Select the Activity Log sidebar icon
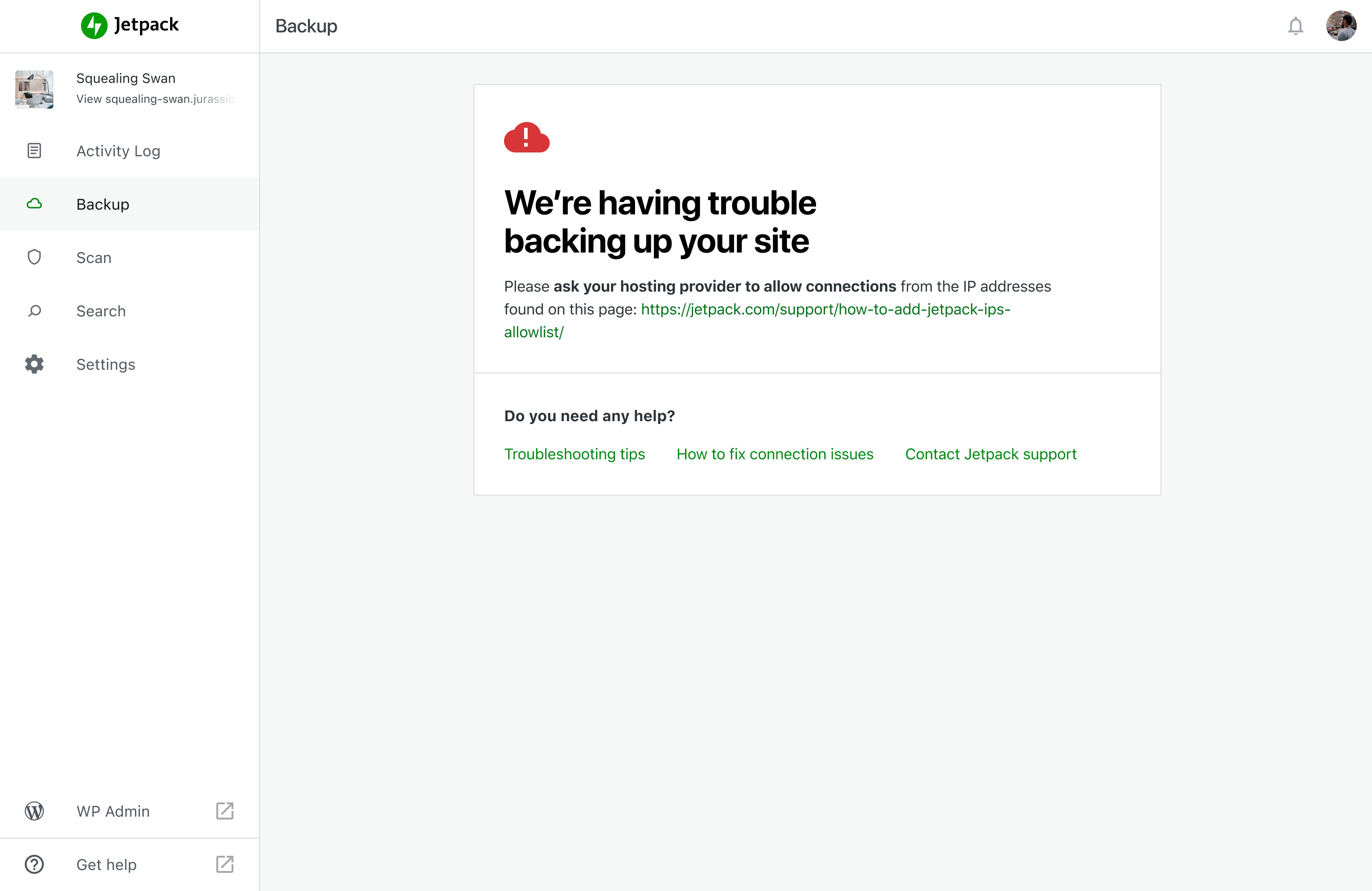Viewport: 1372px width, 891px height. [x=34, y=151]
